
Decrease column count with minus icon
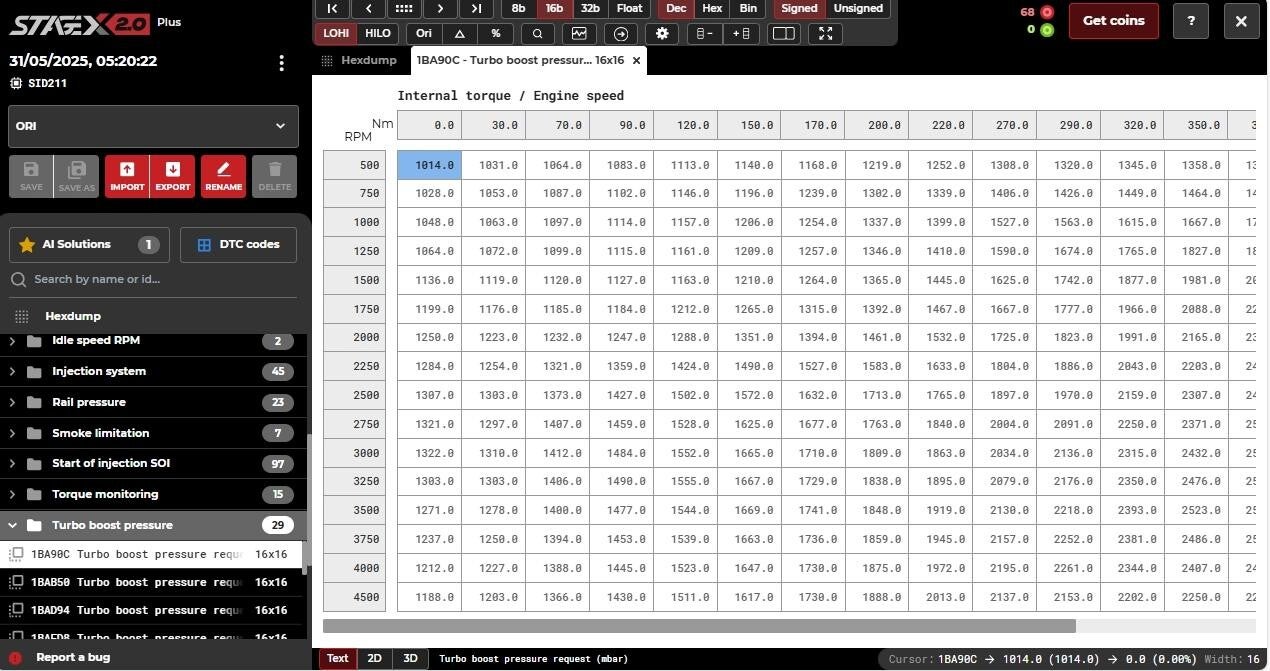point(704,33)
